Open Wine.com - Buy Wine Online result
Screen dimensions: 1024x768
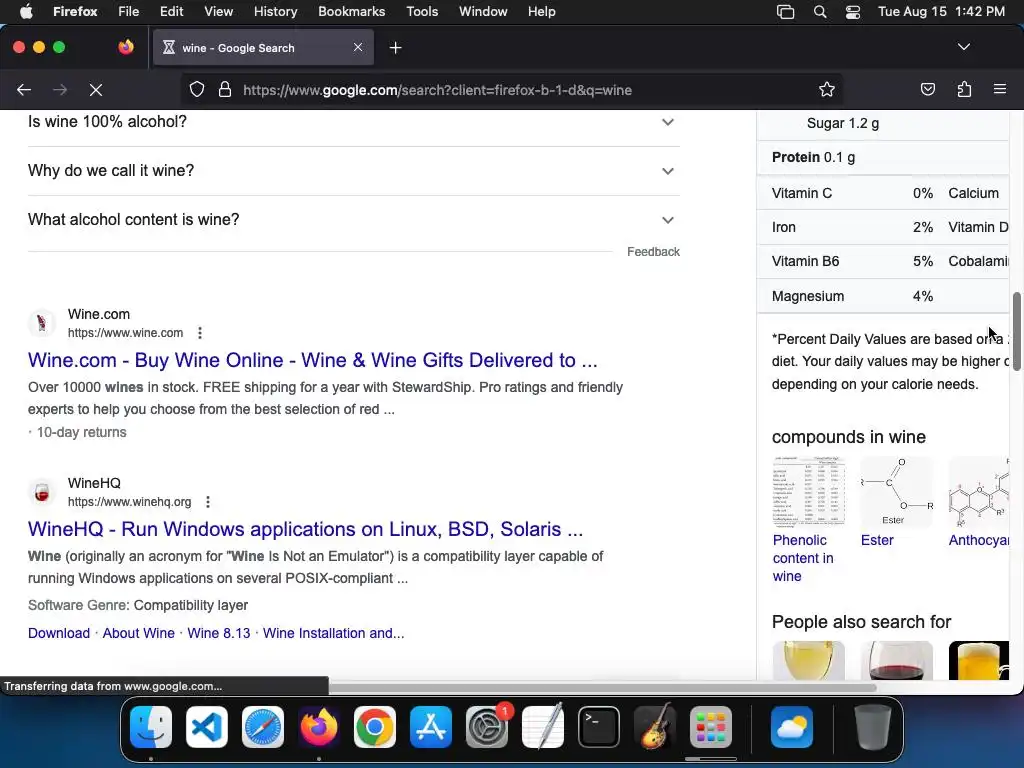[x=312, y=360]
